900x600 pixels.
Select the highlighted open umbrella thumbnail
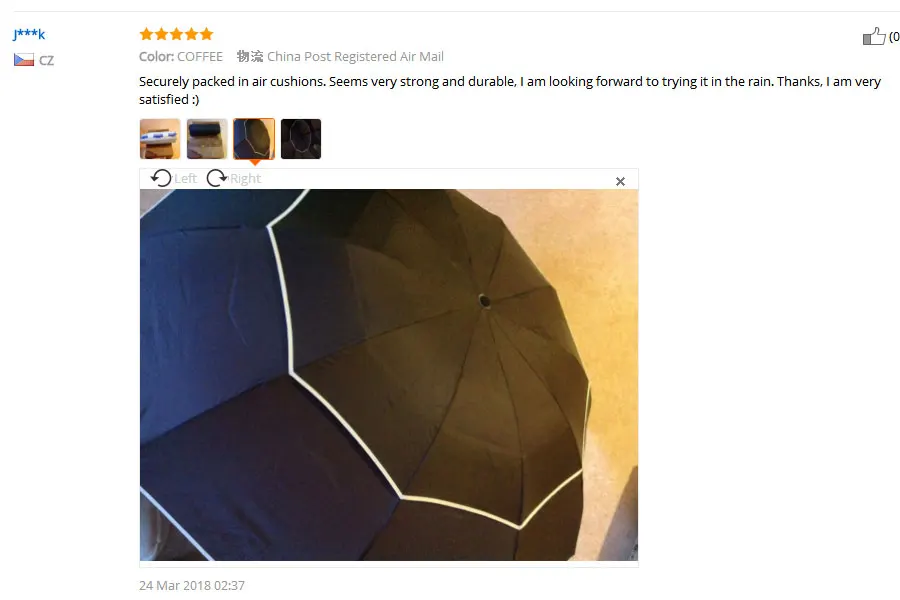(254, 138)
